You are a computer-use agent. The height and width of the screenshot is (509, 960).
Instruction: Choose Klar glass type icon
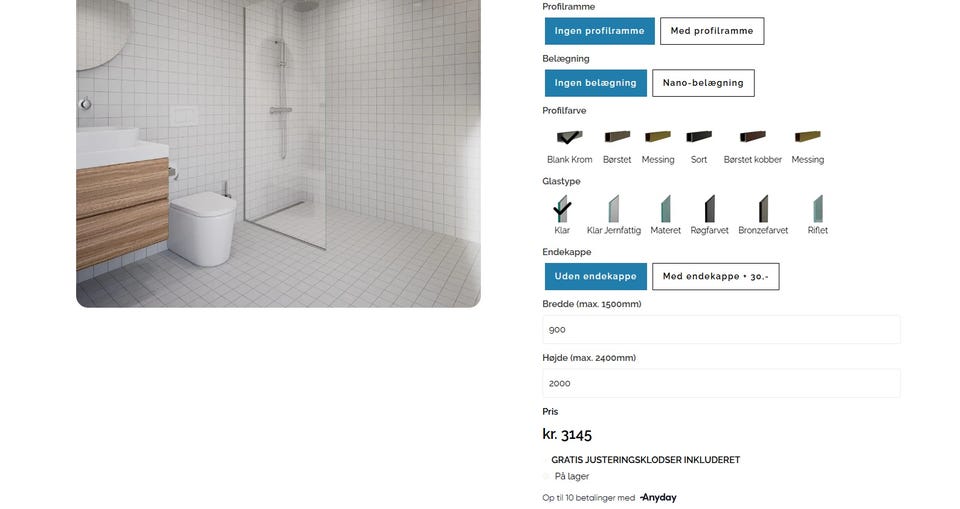click(562, 208)
